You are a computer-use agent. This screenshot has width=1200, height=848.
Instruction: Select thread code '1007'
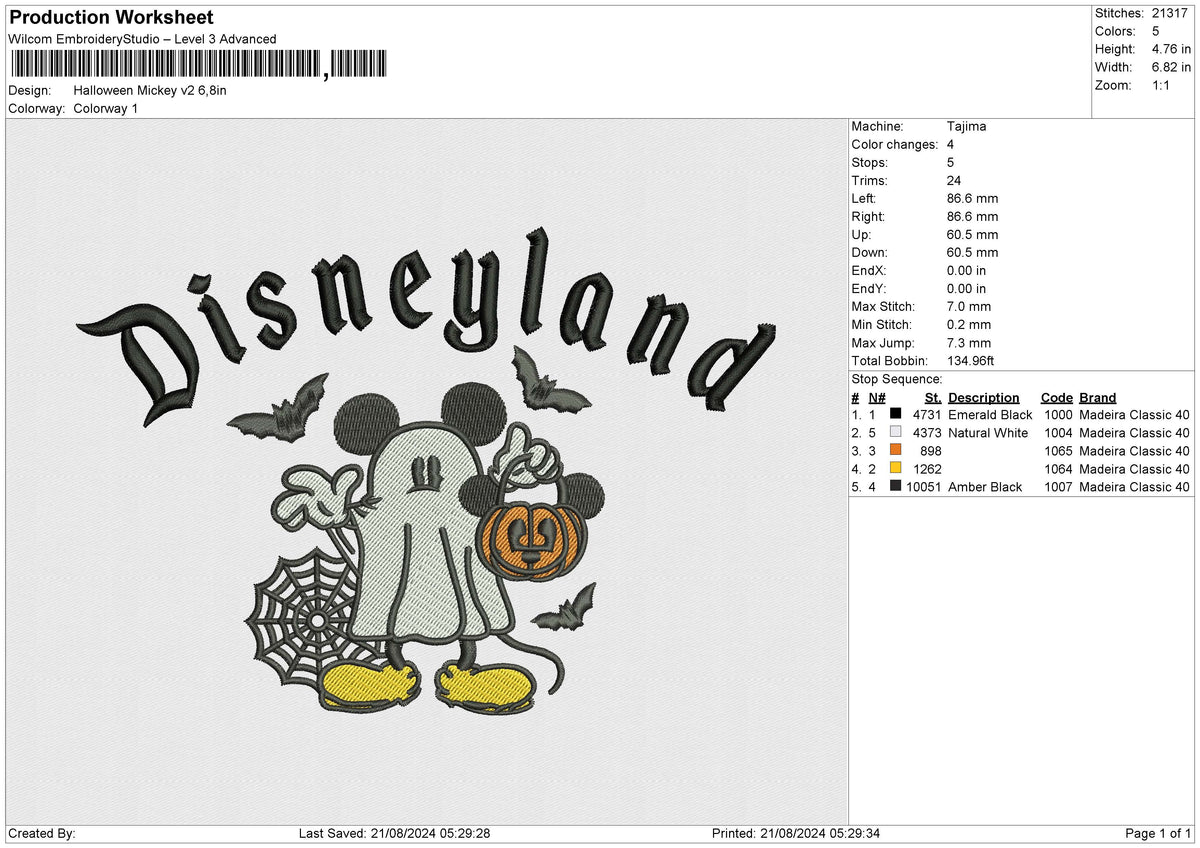pyautogui.click(x=1057, y=487)
